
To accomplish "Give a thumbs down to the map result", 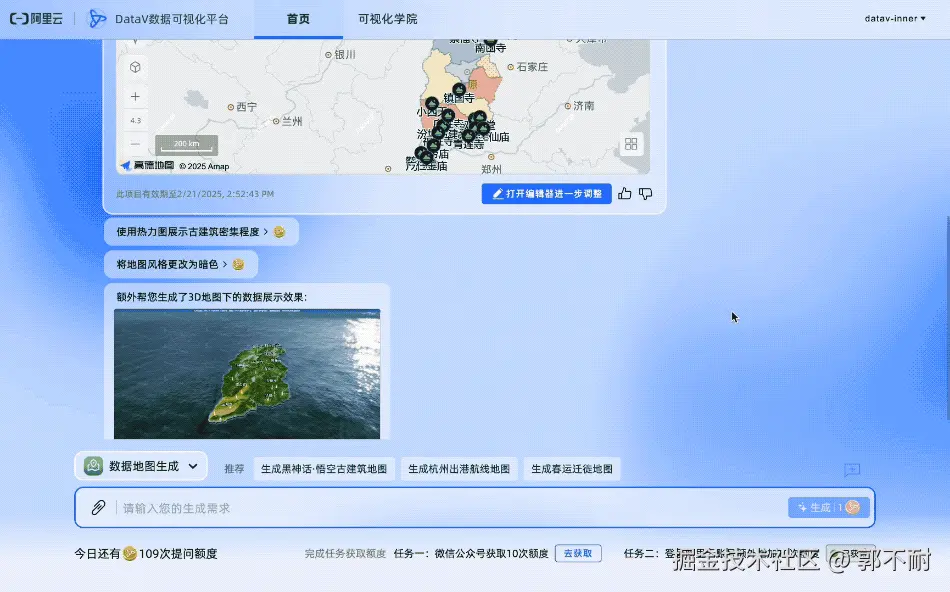I will [646, 194].
